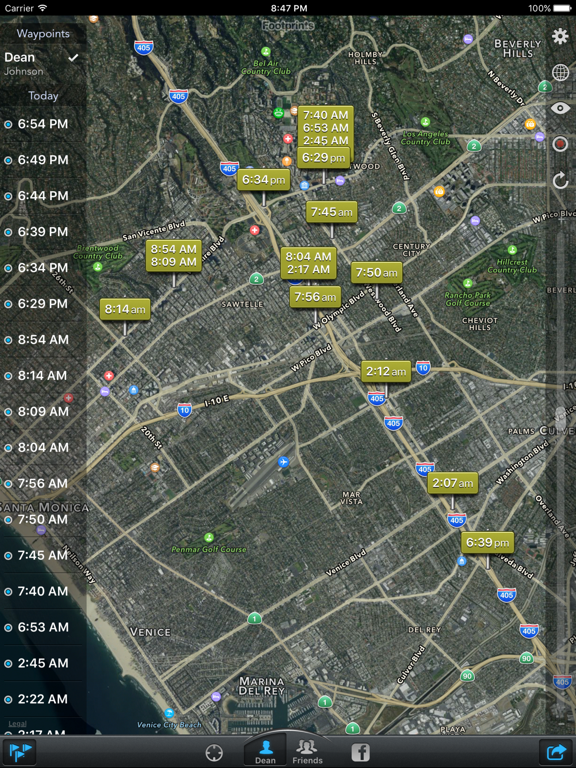Pick the 7:45 AM waypoint row
This screenshot has height=768, width=576.
tap(43, 555)
